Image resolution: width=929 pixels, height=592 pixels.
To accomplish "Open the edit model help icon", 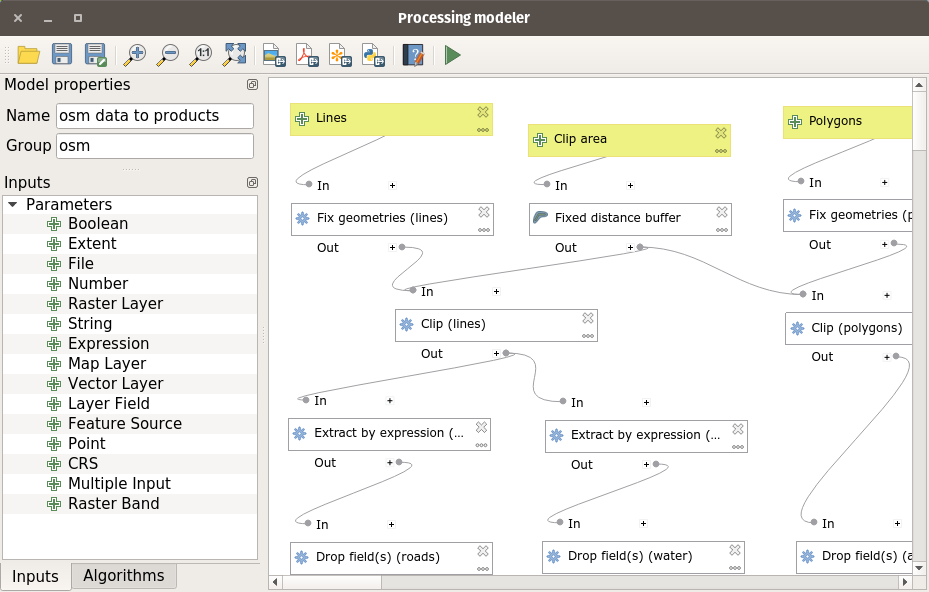I will 414,55.
